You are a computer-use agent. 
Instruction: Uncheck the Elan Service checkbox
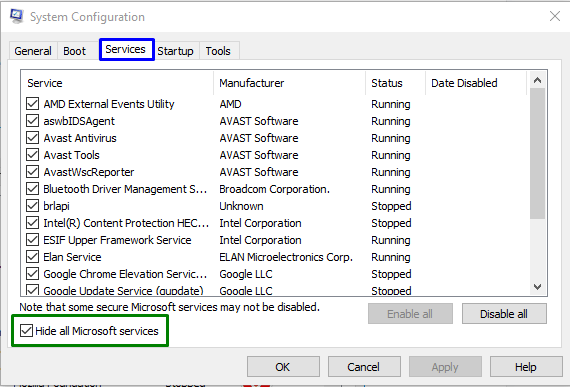click(x=32, y=257)
